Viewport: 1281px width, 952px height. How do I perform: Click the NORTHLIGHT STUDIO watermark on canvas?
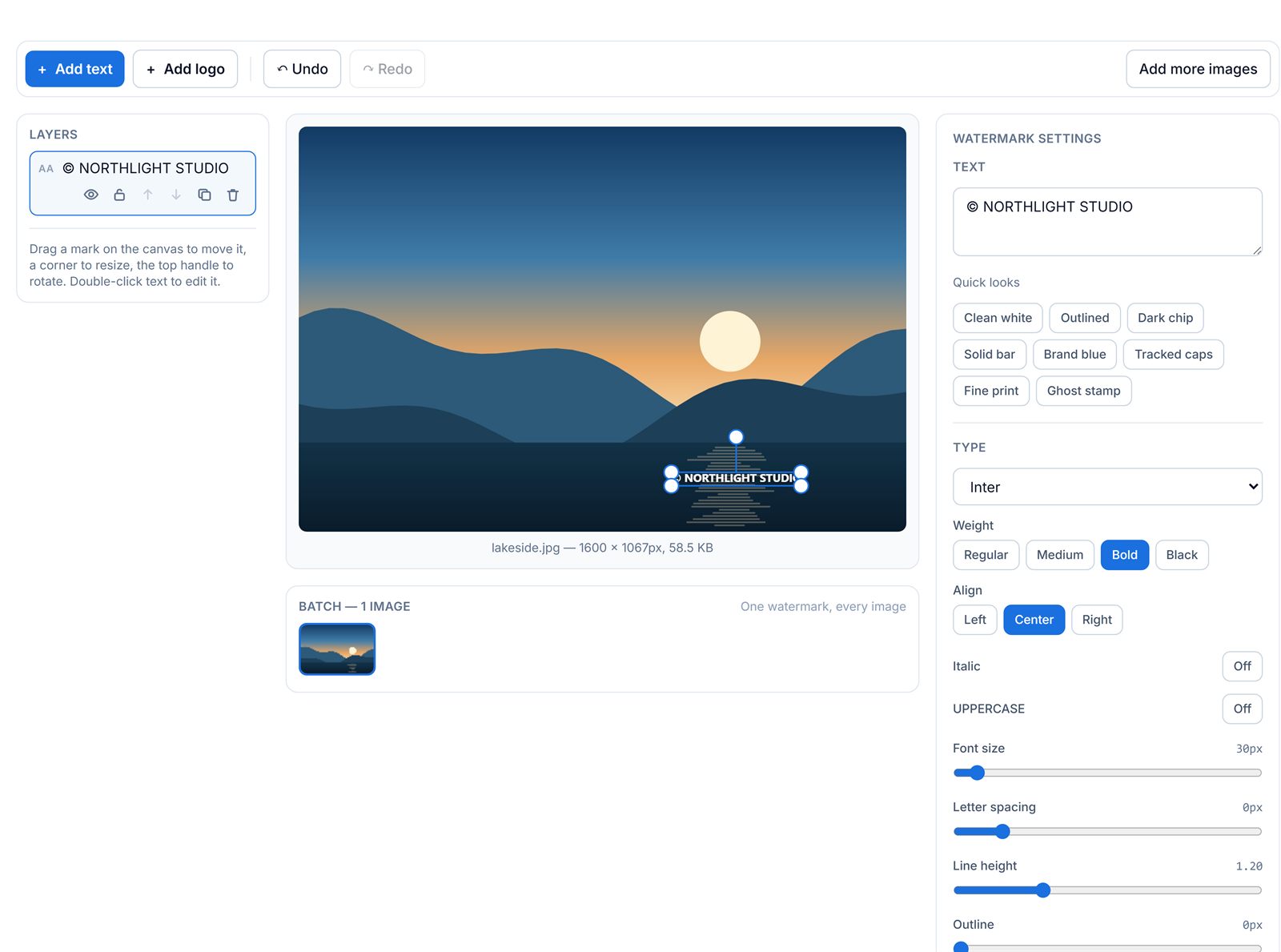click(736, 478)
